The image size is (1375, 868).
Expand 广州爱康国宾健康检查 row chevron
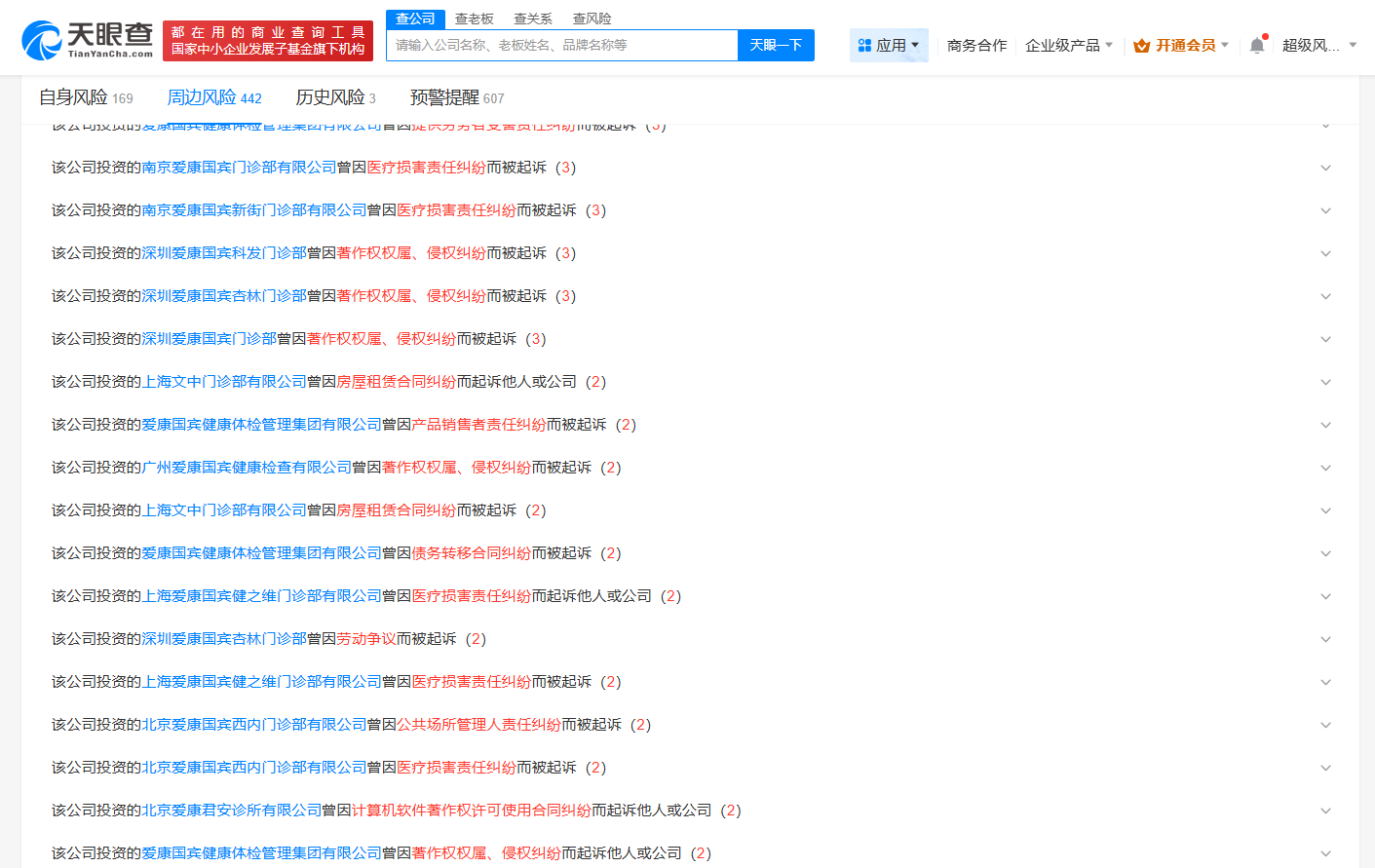[x=1325, y=468]
